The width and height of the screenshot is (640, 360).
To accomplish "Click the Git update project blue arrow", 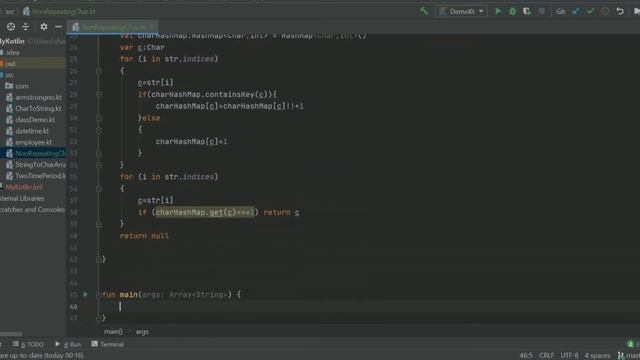I will click(576, 11).
